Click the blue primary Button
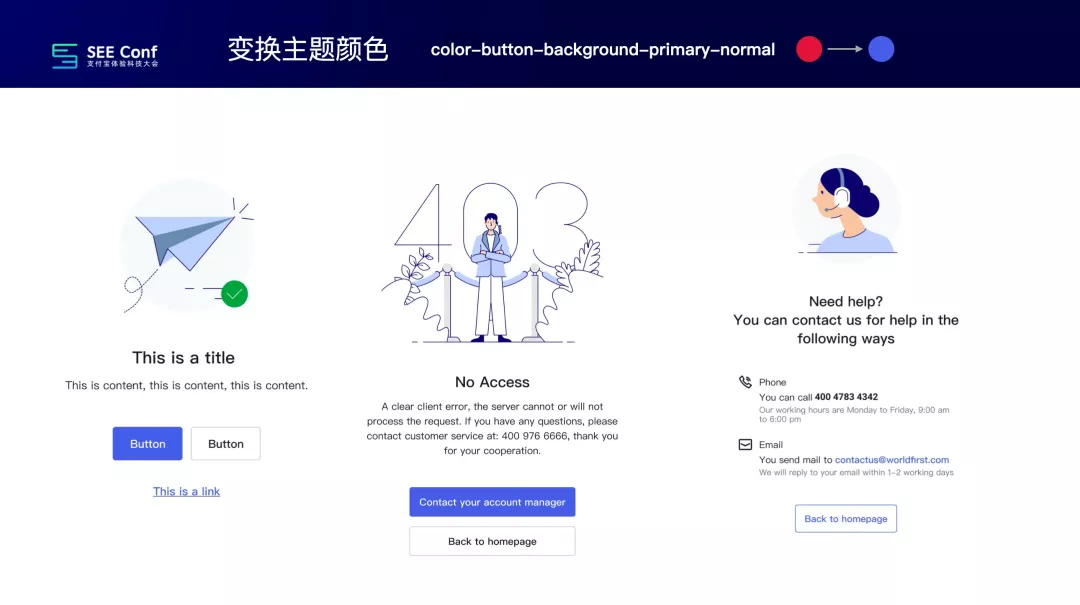1080x605 pixels. click(x=147, y=444)
